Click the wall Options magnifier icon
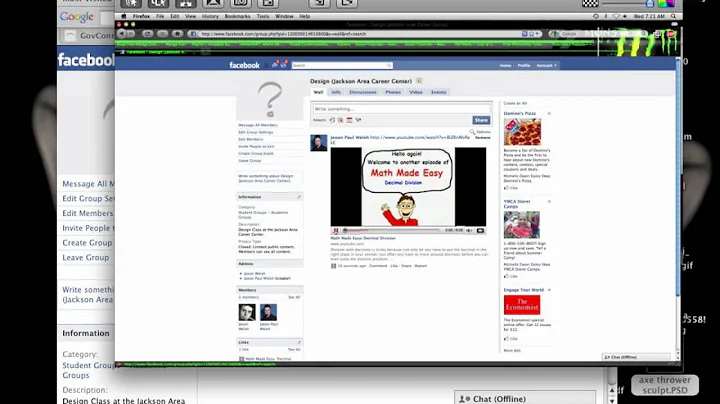The width and height of the screenshot is (720, 404). (472, 132)
